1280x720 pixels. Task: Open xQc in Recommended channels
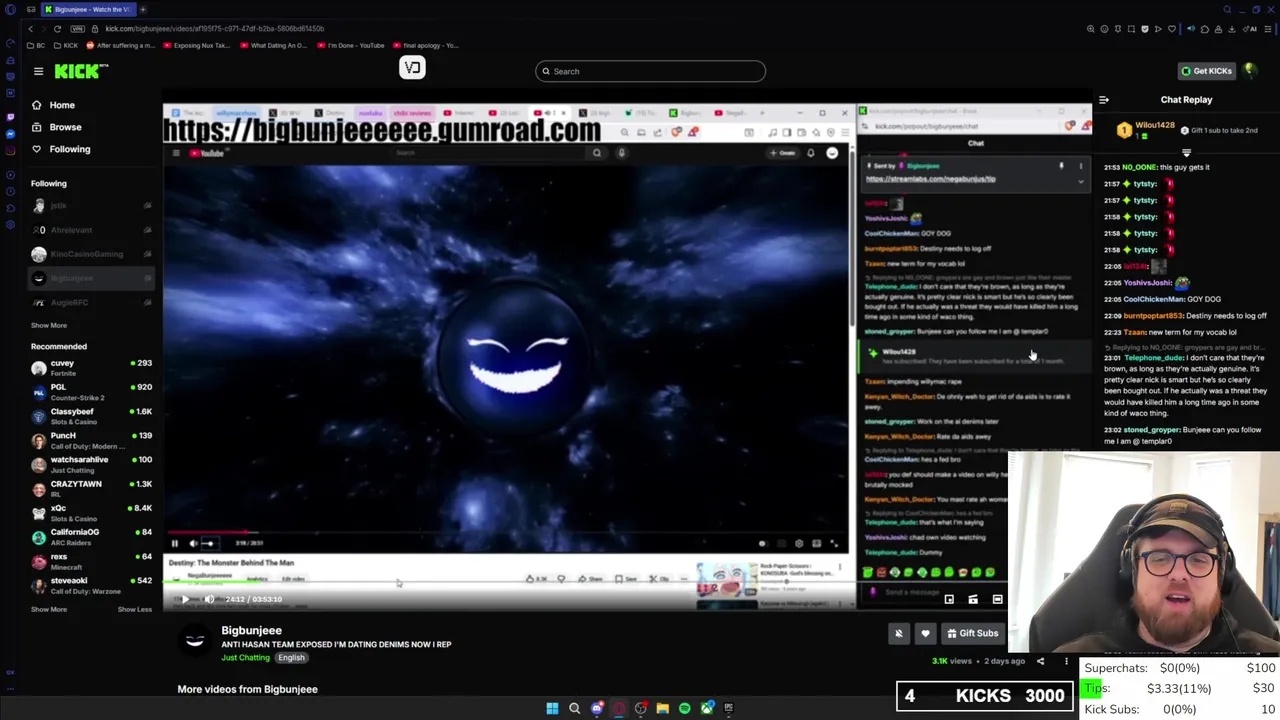(92, 513)
